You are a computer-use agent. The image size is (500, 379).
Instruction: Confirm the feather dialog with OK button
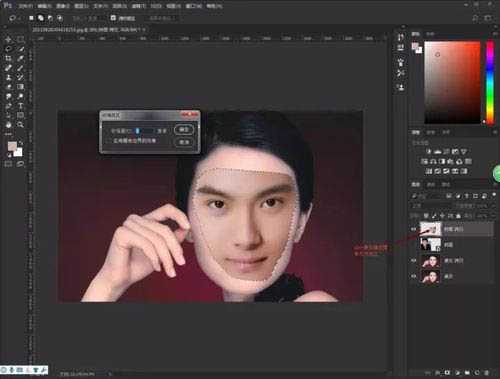184,129
